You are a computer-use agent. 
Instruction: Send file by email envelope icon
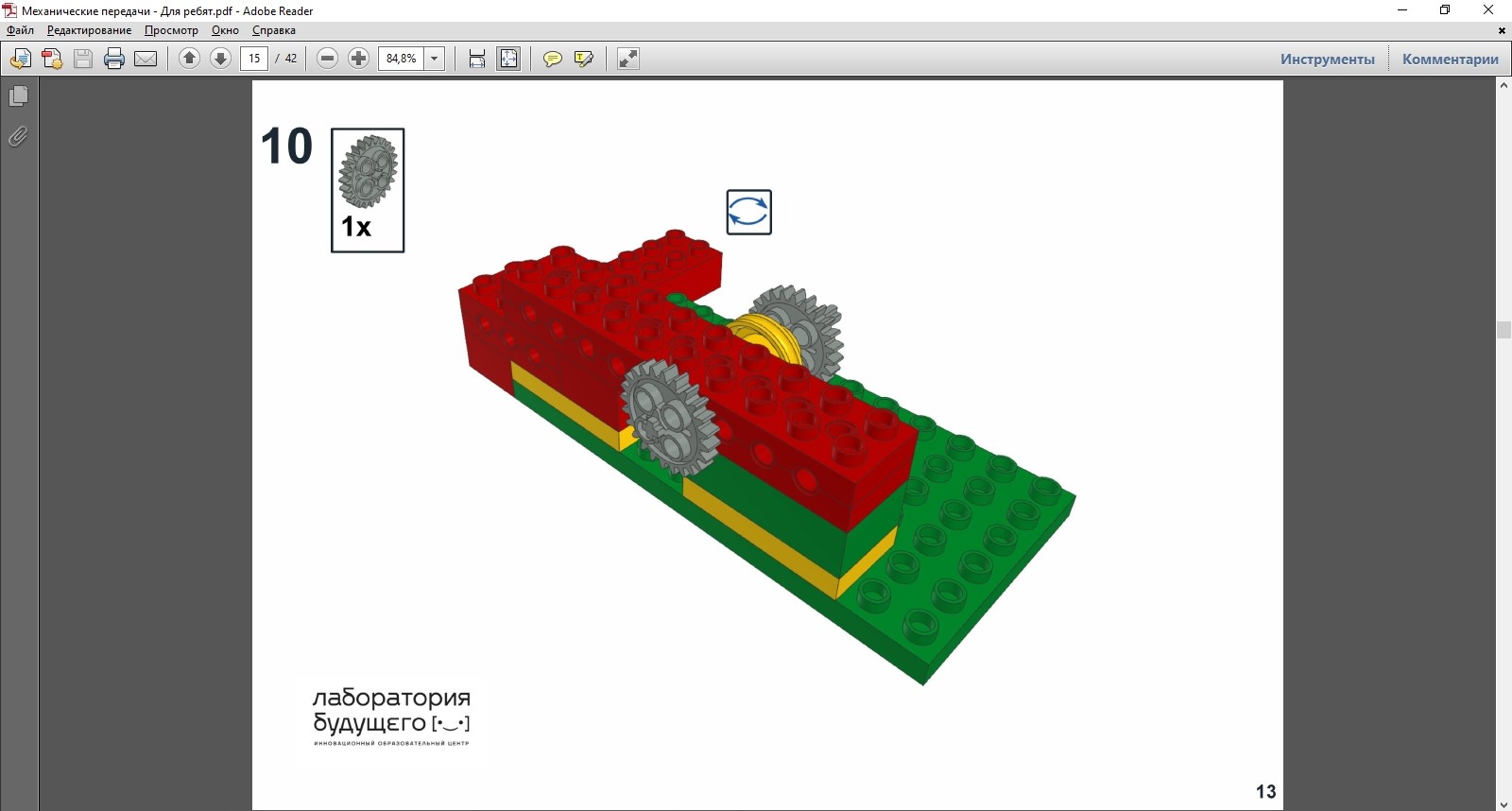(146, 59)
